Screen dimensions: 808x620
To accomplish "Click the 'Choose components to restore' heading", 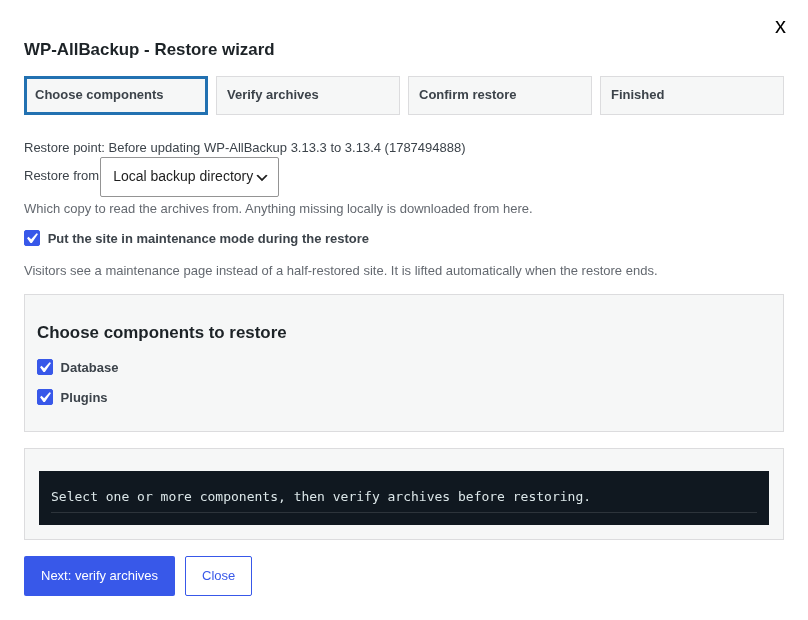I will click(x=162, y=332).
